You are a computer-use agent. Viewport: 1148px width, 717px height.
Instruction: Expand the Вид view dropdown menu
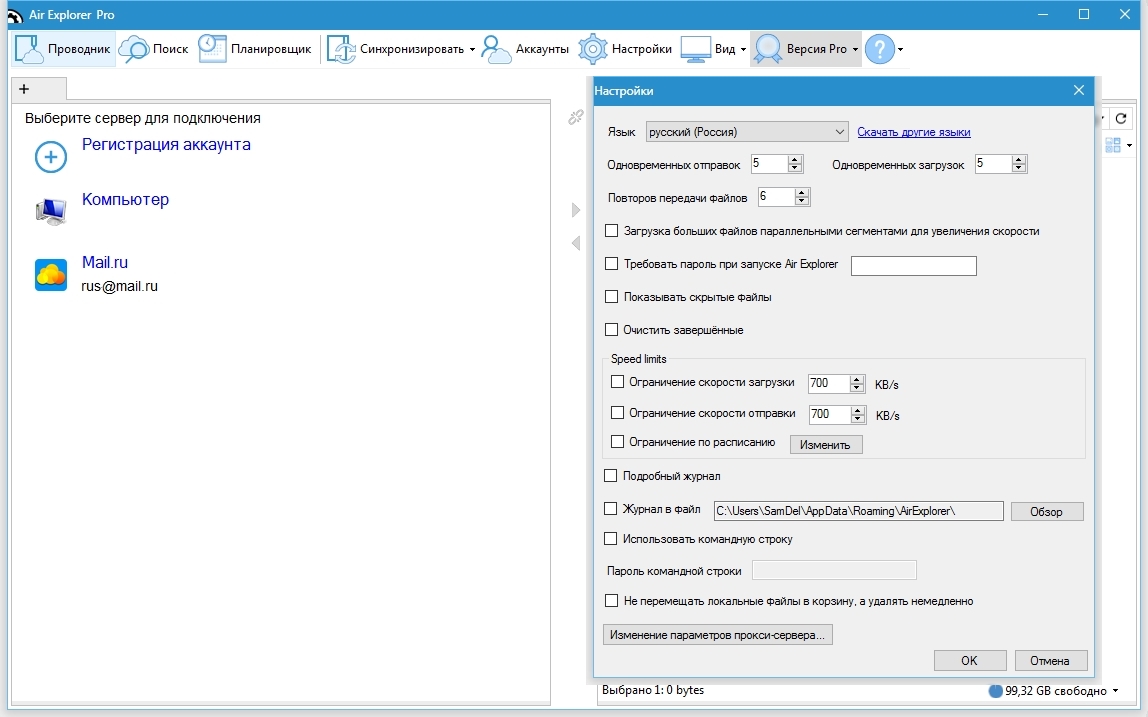click(743, 50)
